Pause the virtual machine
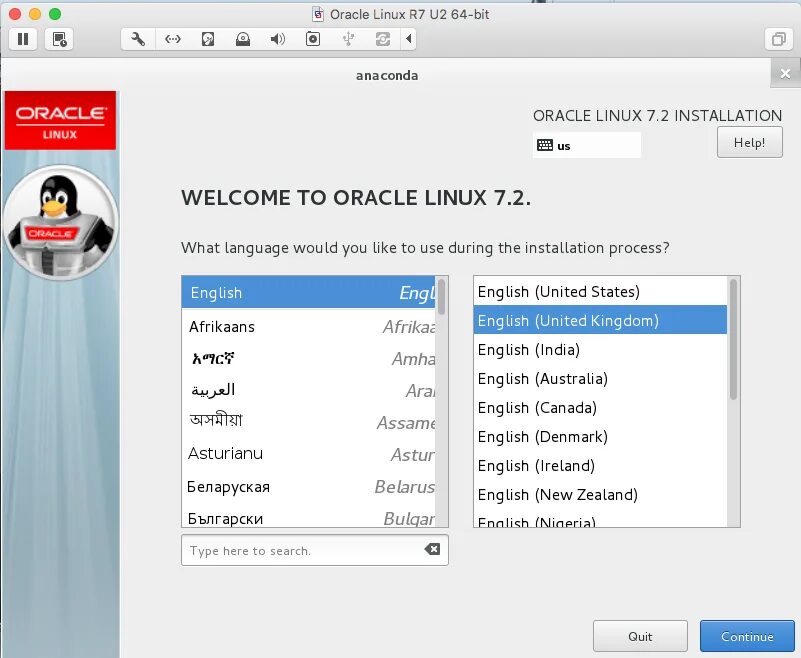Viewport: 801px width, 658px height. 23,39
